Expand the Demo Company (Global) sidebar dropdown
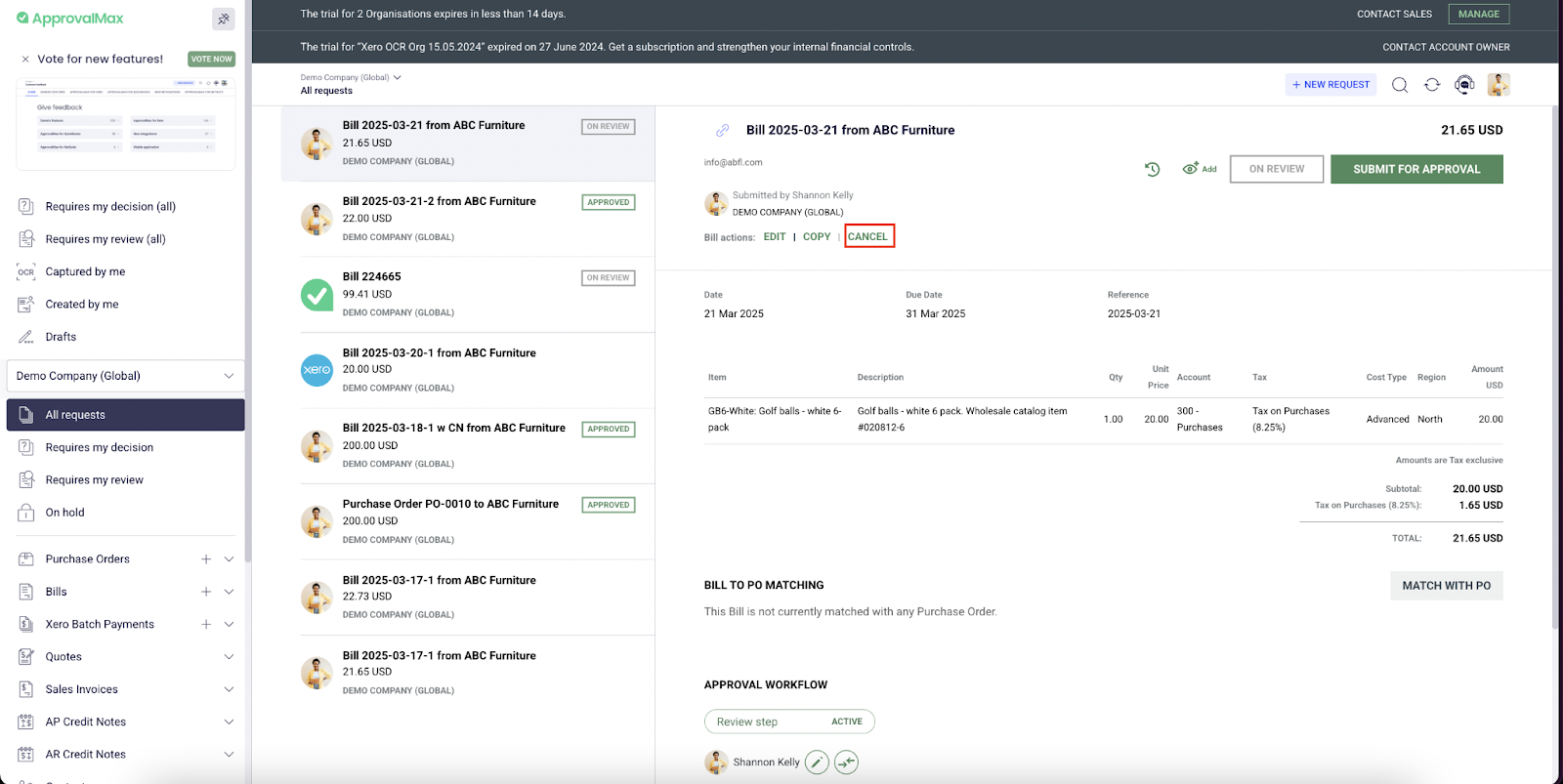Screen dimensions: 1563x784 (x=125, y=376)
